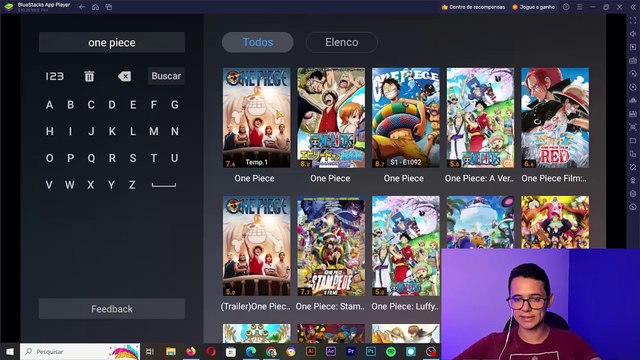Click the backspace key icon on keyboard
This screenshot has width=640, height=360.
pyautogui.click(x=124, y=76)
